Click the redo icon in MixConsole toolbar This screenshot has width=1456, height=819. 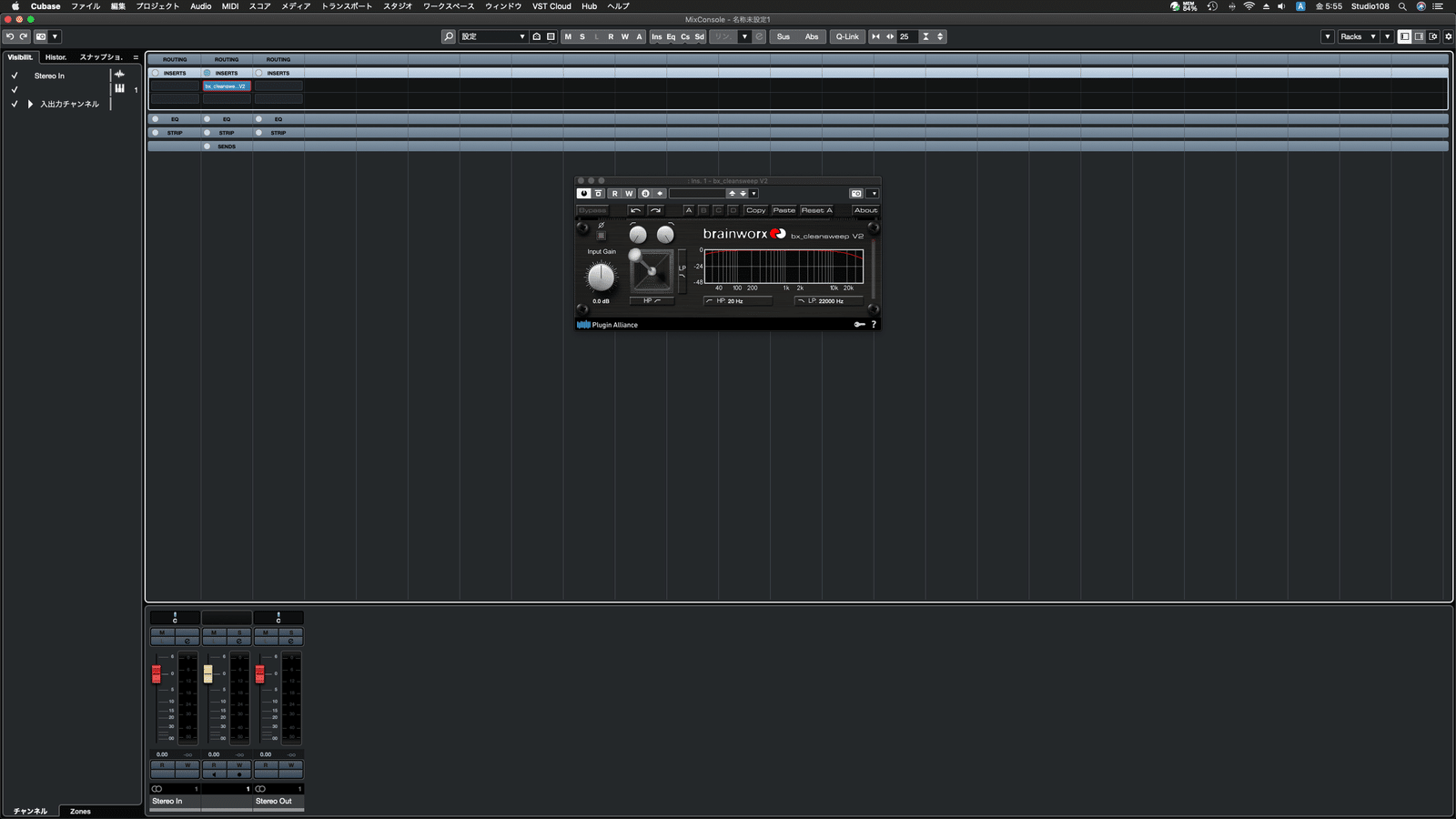click(x=24, y=36)
